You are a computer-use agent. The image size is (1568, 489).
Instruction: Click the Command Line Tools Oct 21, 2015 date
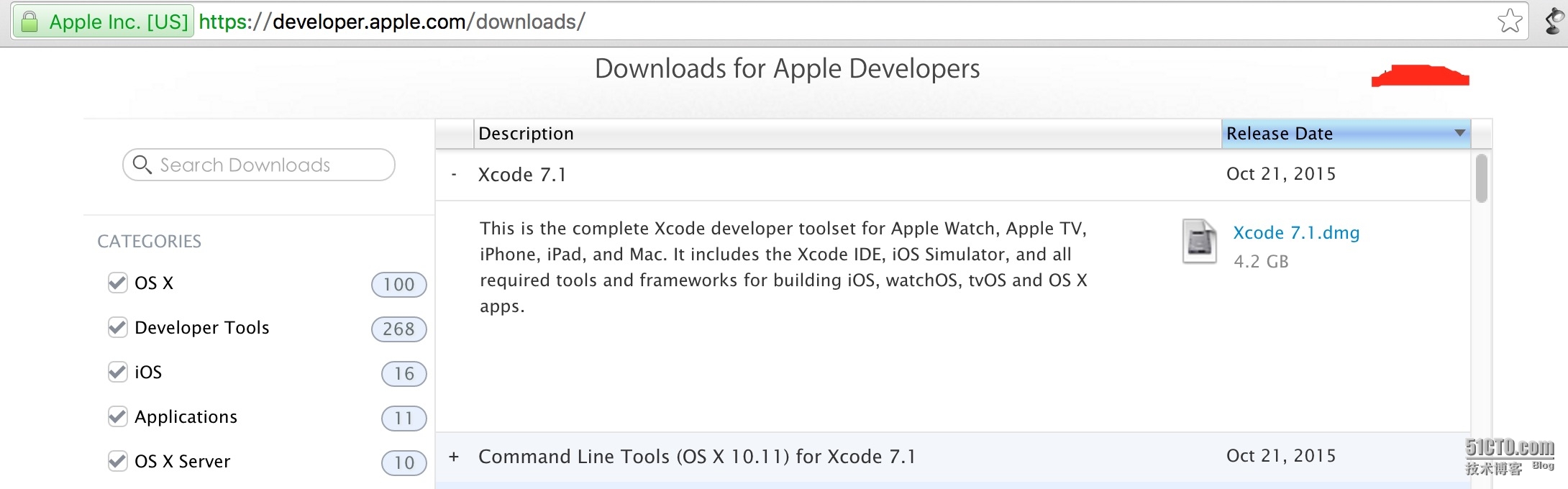pyautogui.click(x=1281, y=456)
